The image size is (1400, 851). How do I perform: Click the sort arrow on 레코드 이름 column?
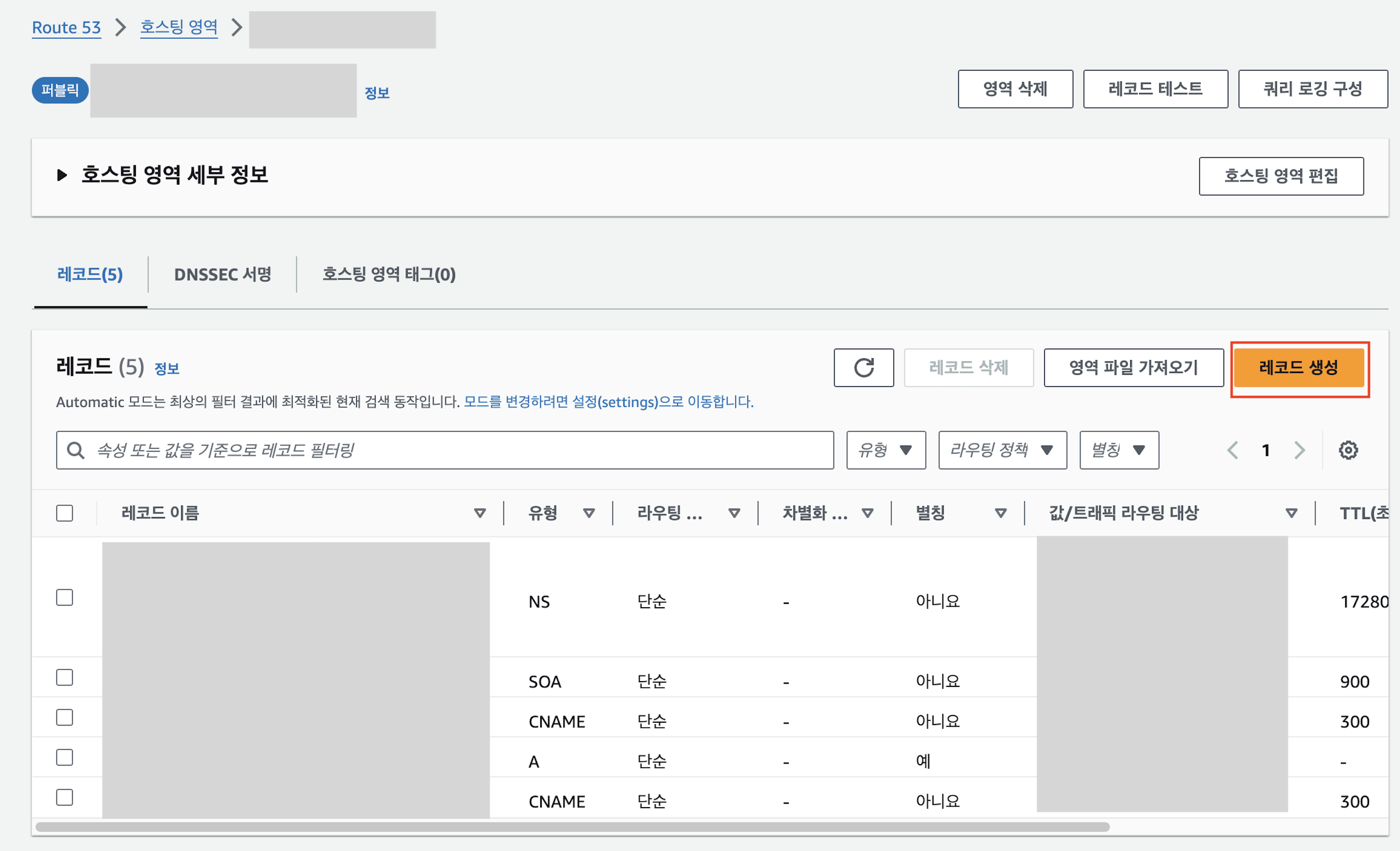[480, 513]
